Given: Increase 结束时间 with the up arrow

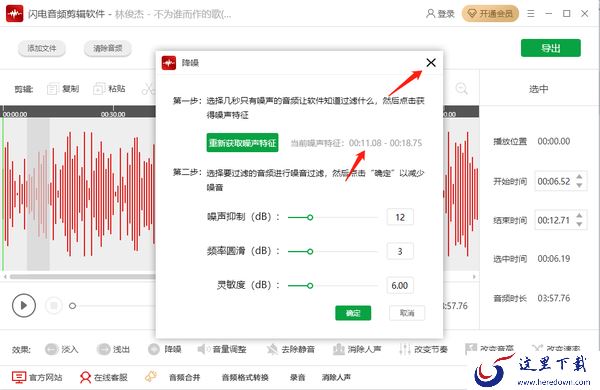Looking at the screenshot, I should click(x=579, y=215).
